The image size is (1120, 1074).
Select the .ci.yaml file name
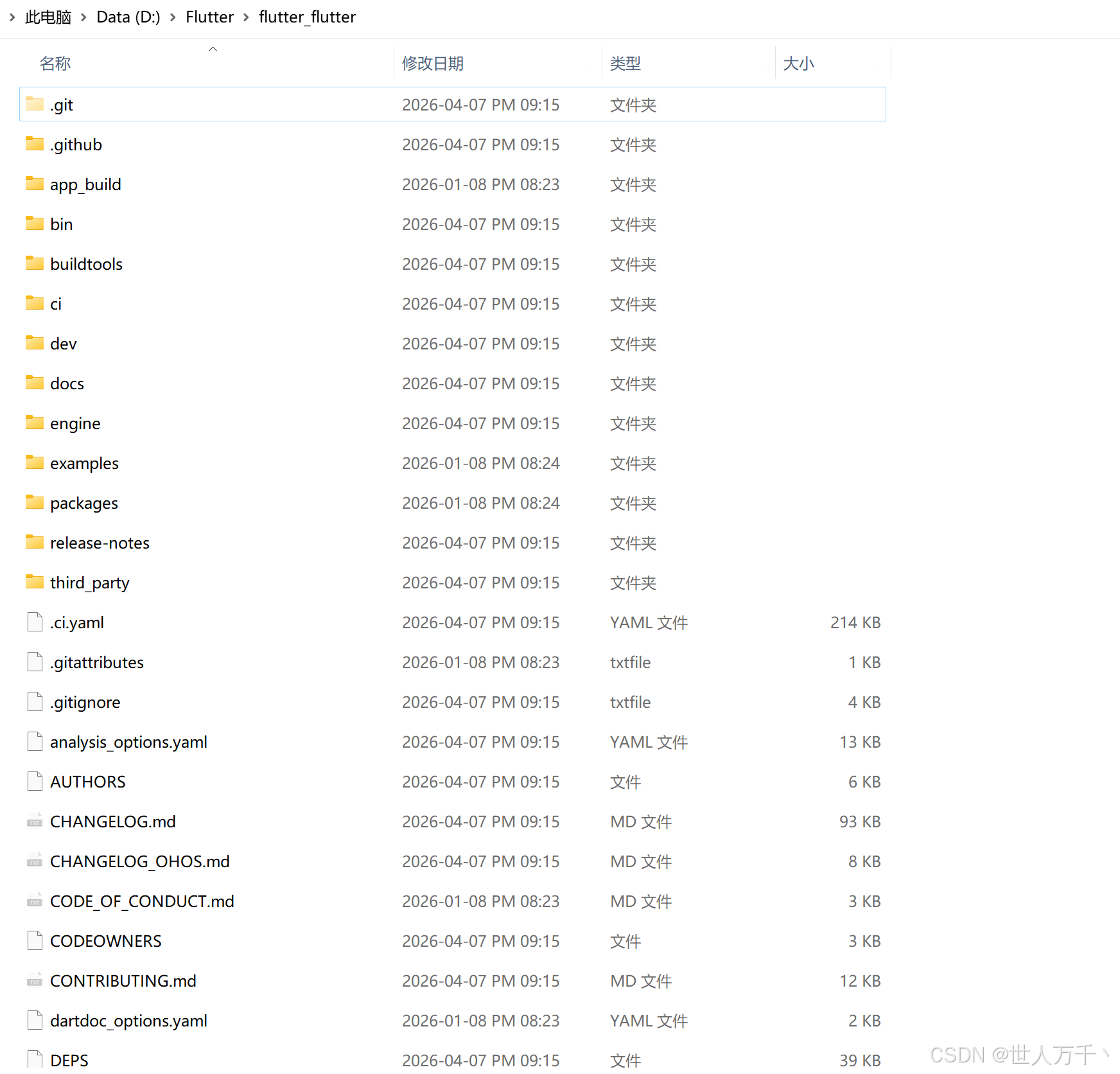click(77, 622)
